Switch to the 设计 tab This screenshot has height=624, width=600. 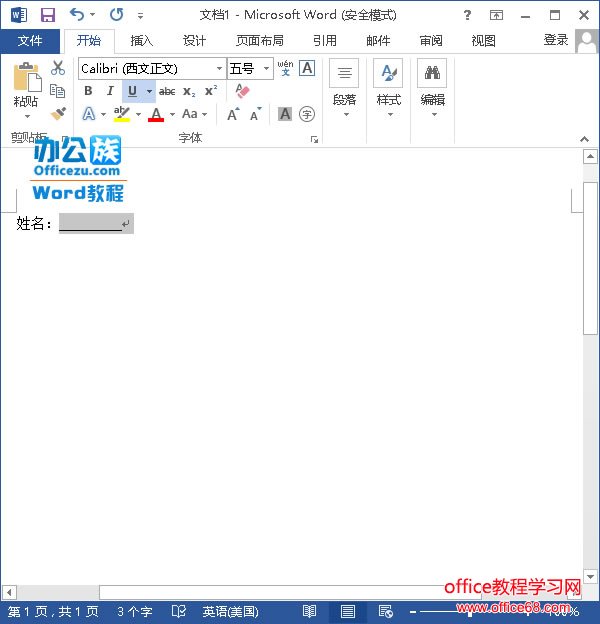click(x=194, y=41)
